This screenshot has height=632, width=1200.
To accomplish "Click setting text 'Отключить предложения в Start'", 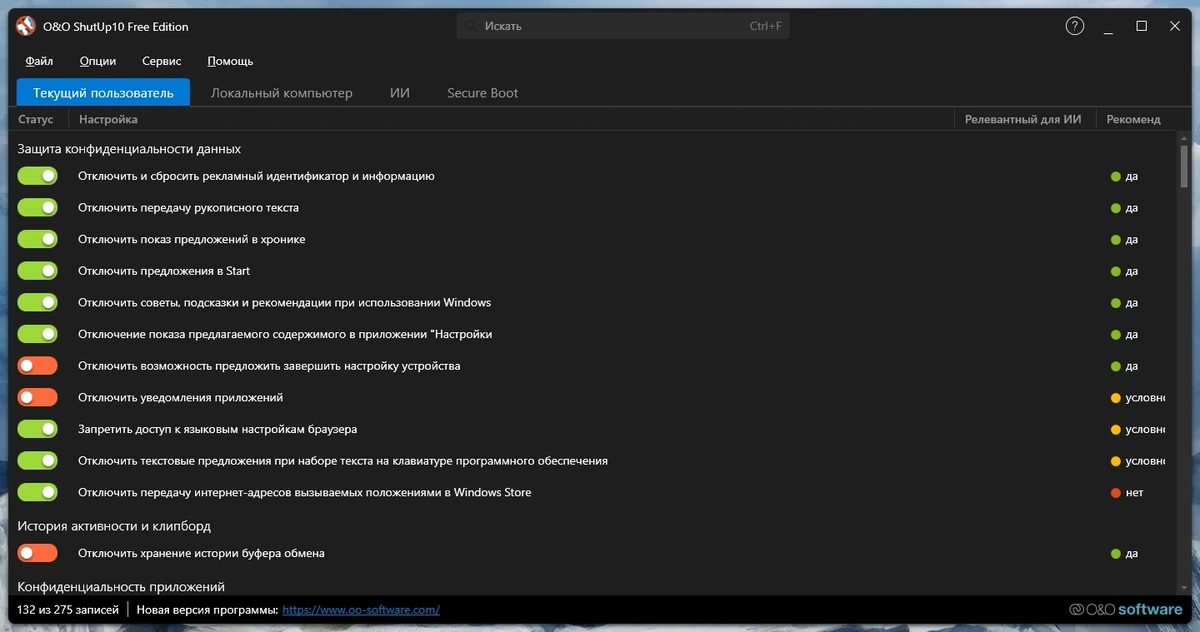I will point(164,271).
